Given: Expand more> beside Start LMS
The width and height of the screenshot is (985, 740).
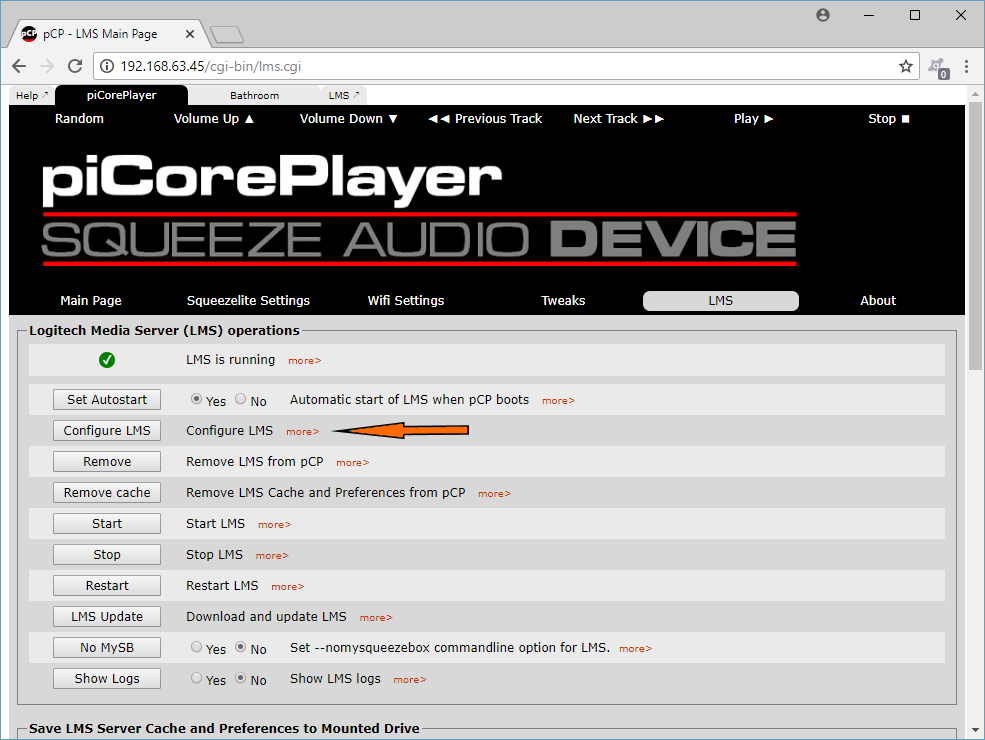Looking at the screenshot, I should click(275, 525).
